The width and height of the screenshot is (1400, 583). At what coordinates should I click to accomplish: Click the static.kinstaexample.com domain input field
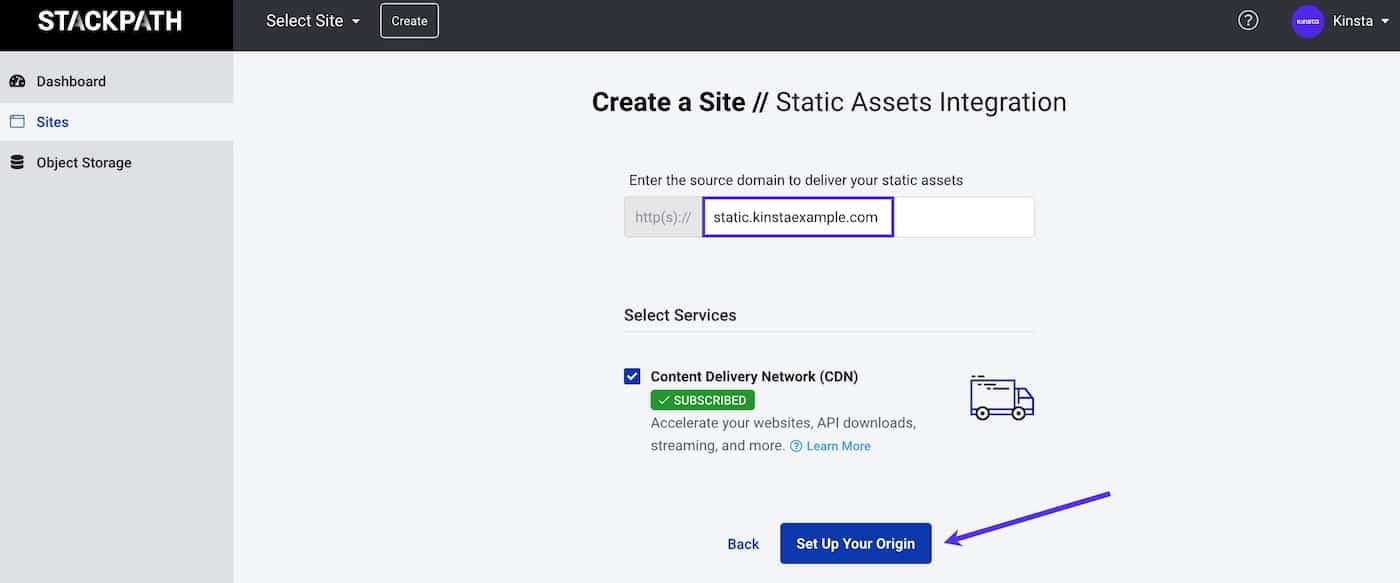point(797,216)
